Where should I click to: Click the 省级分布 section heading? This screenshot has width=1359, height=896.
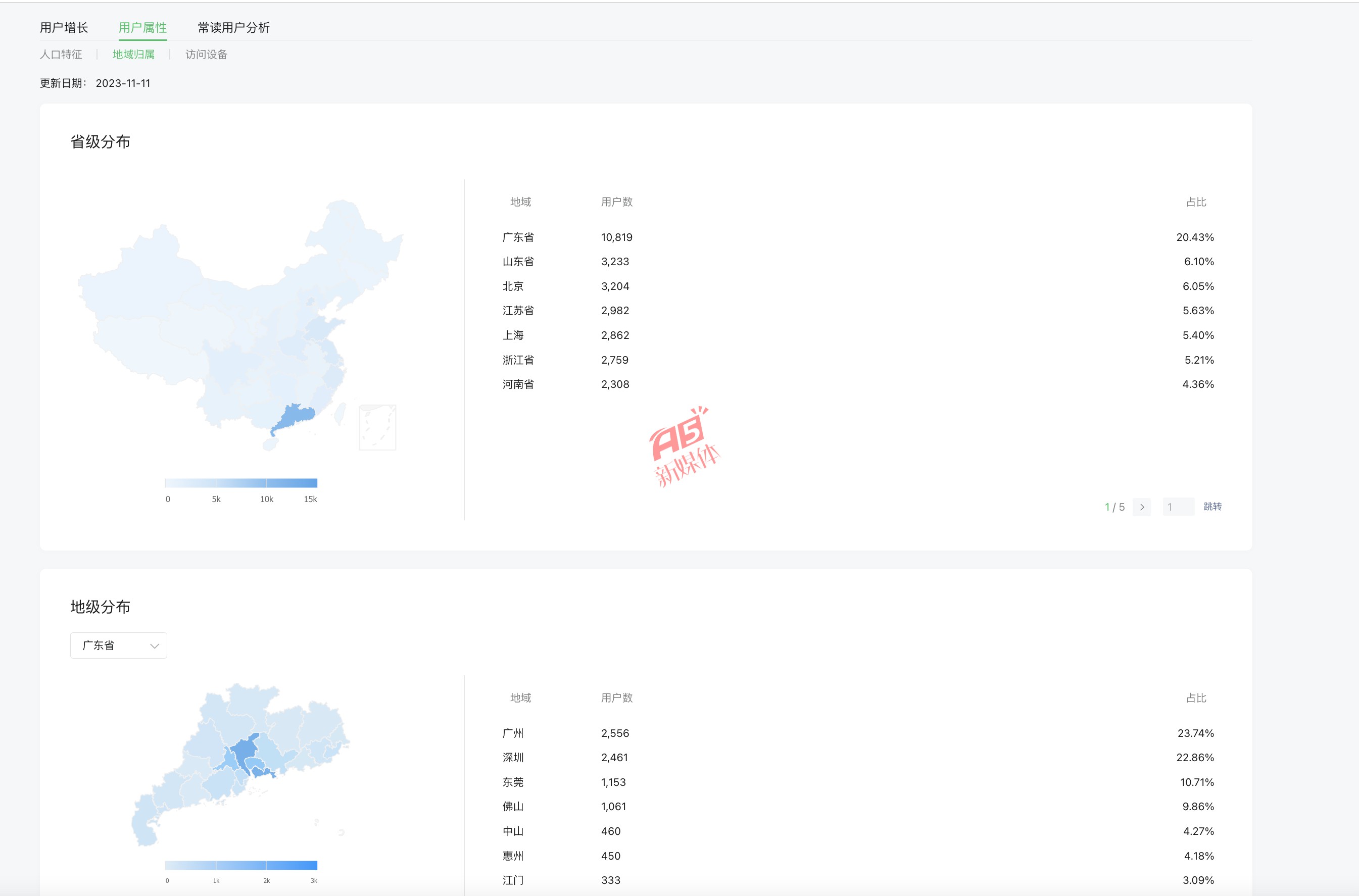100,142
